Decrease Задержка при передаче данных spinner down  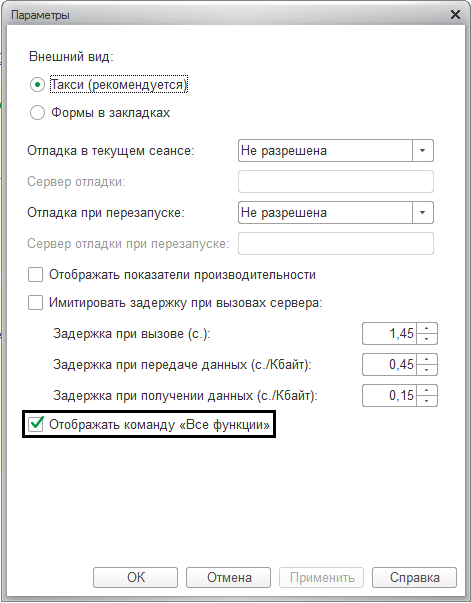pyautogui.click(x=427, y=370)
